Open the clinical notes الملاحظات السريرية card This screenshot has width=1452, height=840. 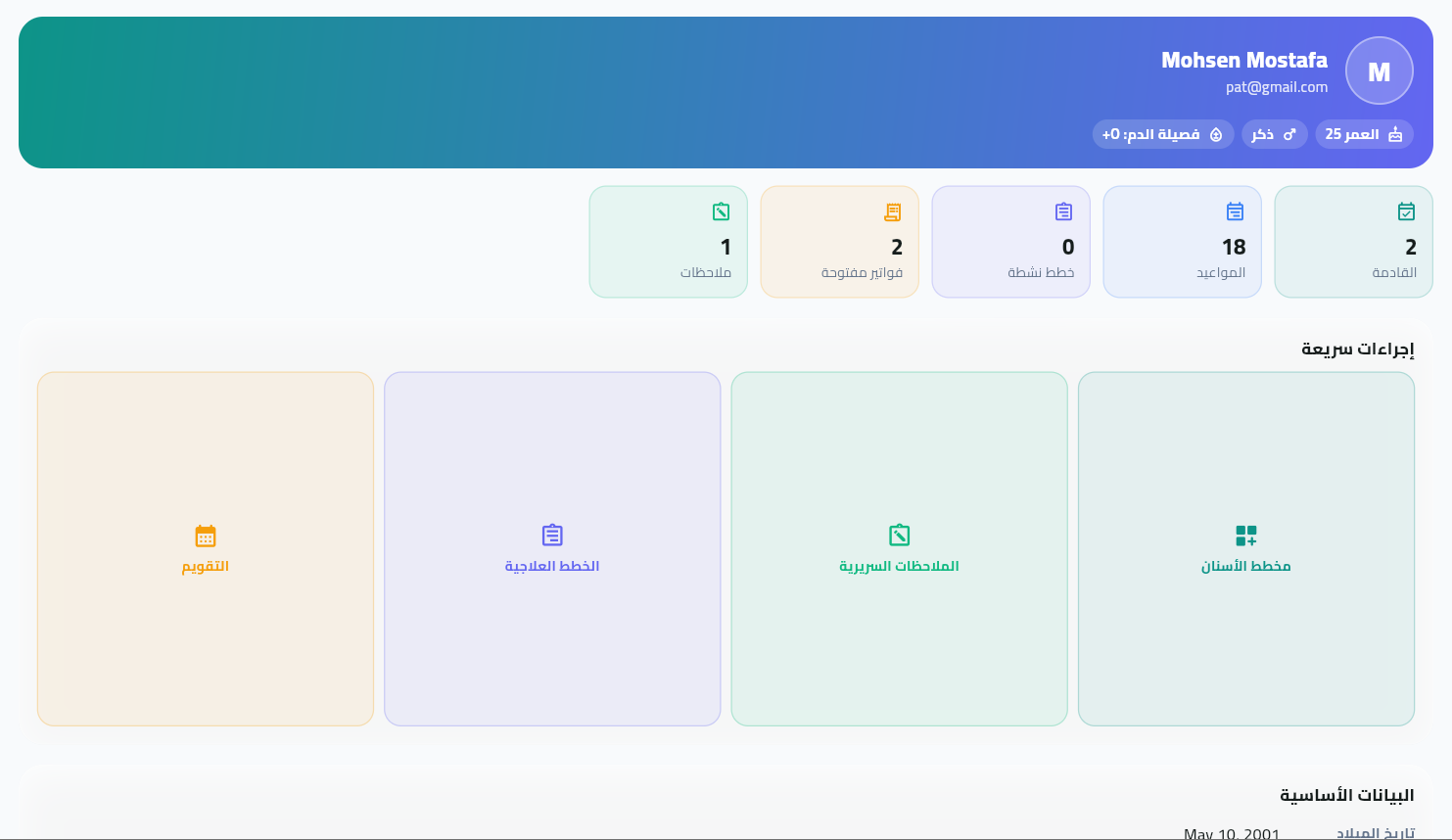click(899, 548)
